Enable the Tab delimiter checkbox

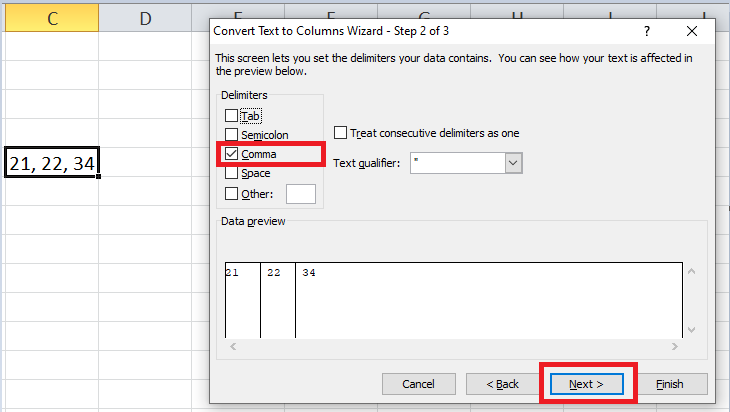click(x=233, y=116)
